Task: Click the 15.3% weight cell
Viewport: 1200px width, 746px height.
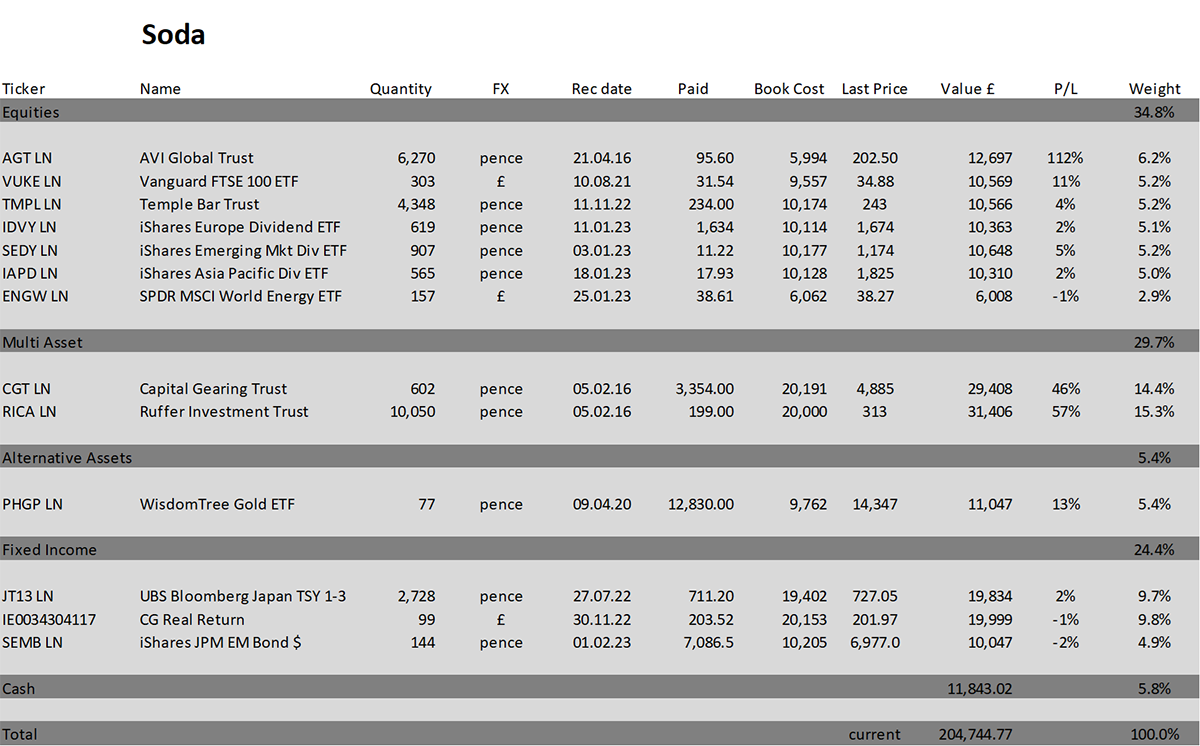Action: coord(1152,411)
